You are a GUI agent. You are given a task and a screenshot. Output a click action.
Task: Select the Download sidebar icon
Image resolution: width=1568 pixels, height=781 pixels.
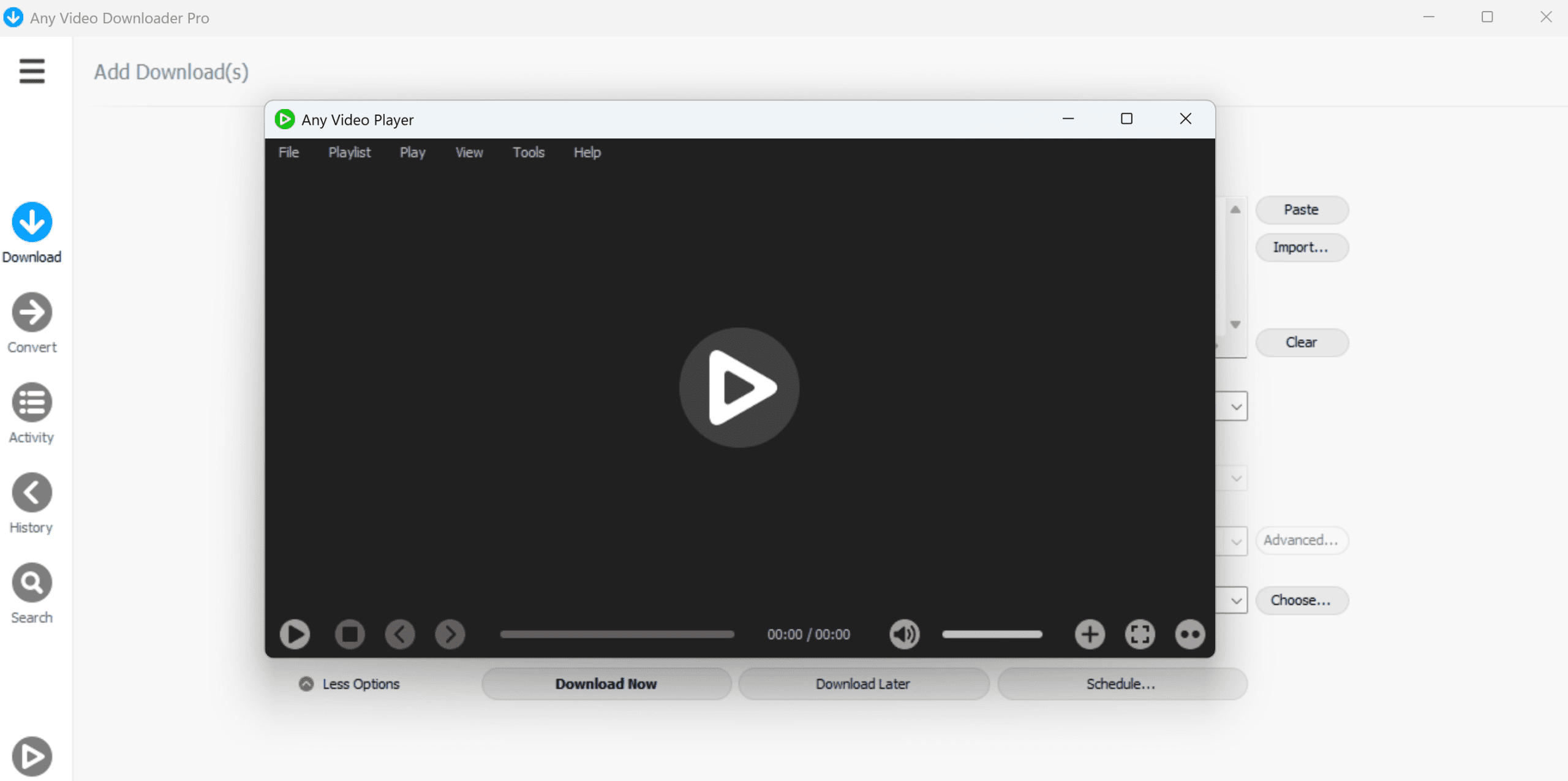[x=32, y=222]
